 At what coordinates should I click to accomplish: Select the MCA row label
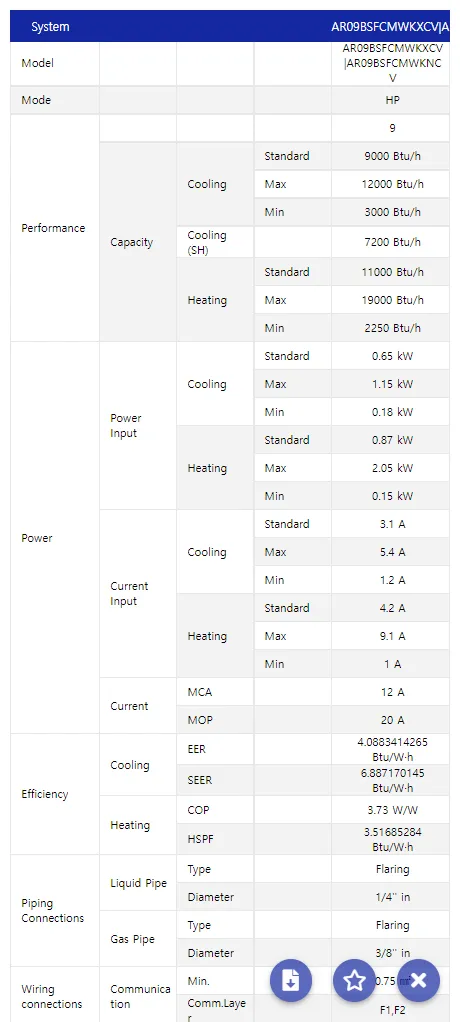click(199, 692)
